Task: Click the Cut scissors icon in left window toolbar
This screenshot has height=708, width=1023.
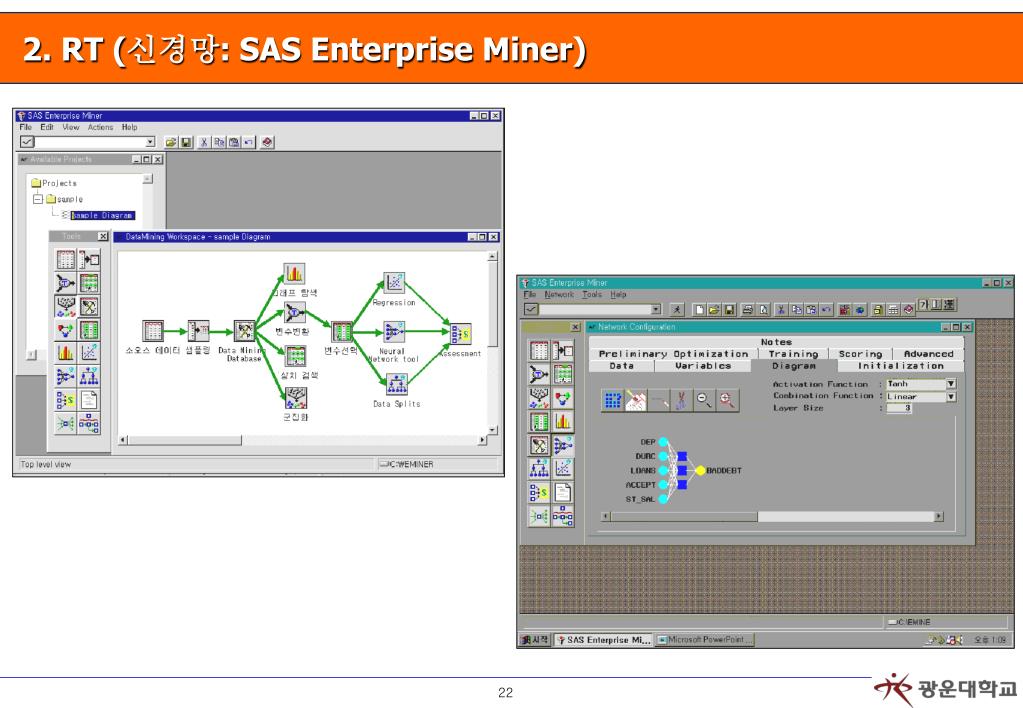Action: (204, 142)
